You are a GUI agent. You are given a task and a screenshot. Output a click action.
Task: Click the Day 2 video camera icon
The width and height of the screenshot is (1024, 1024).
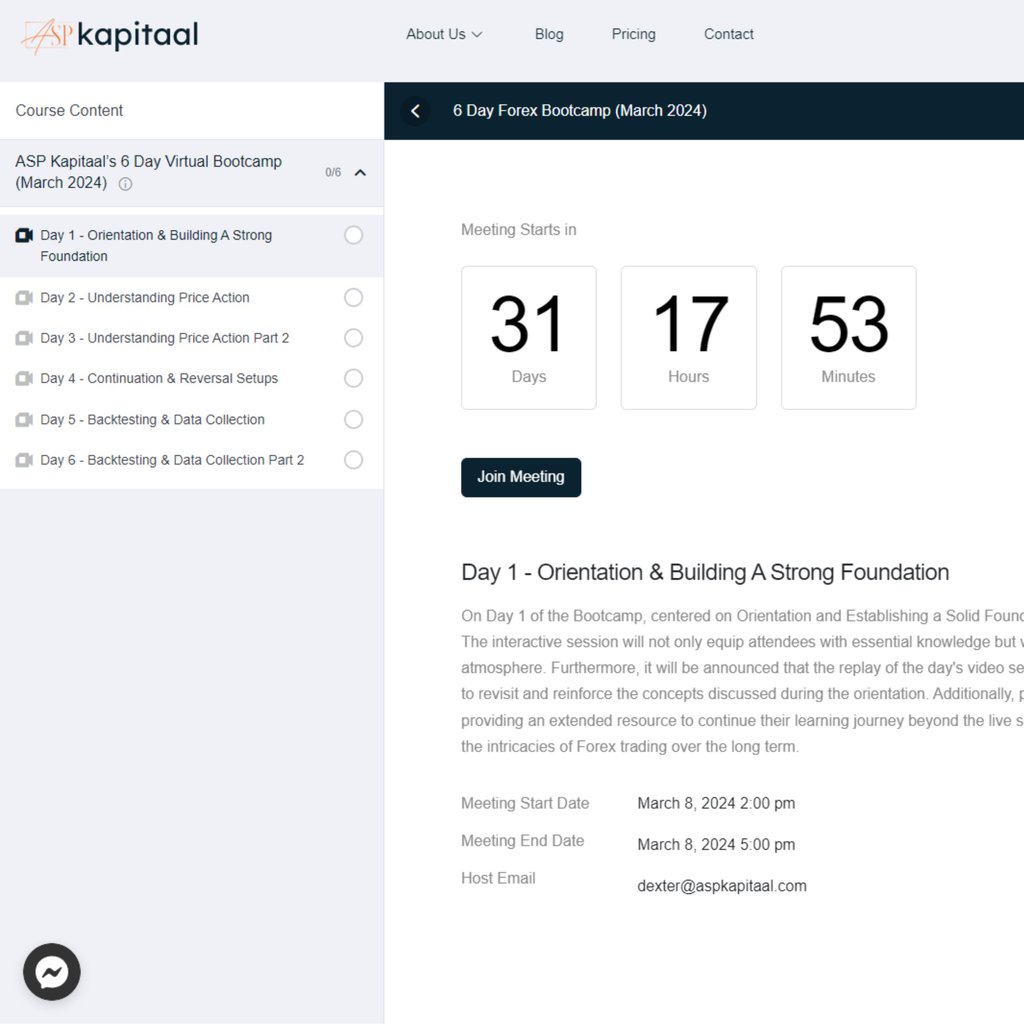(x=24, y=298)
